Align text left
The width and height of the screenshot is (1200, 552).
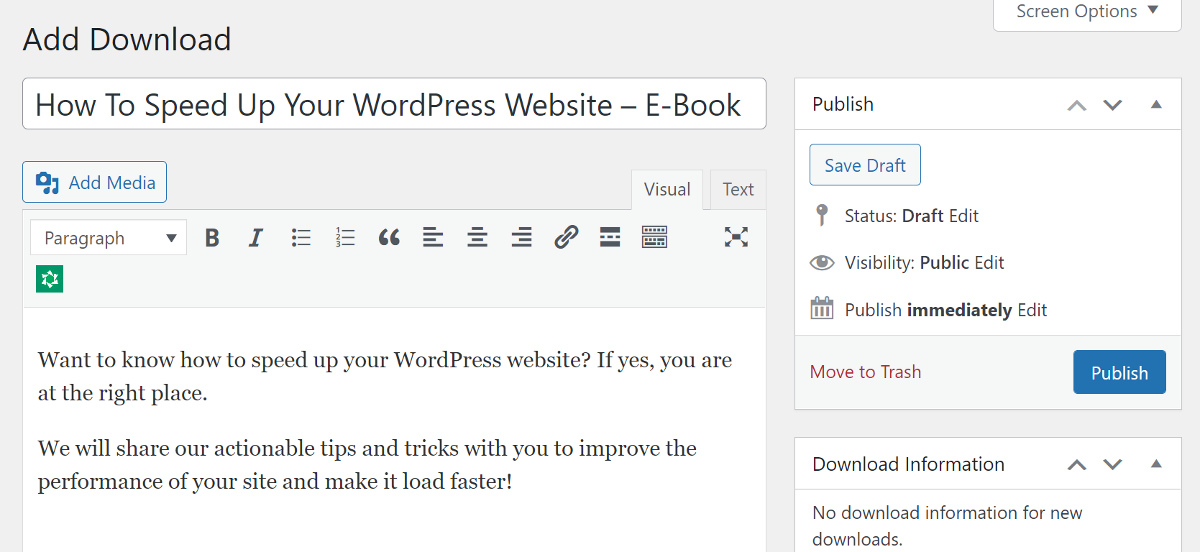click(x=433, y=238)
